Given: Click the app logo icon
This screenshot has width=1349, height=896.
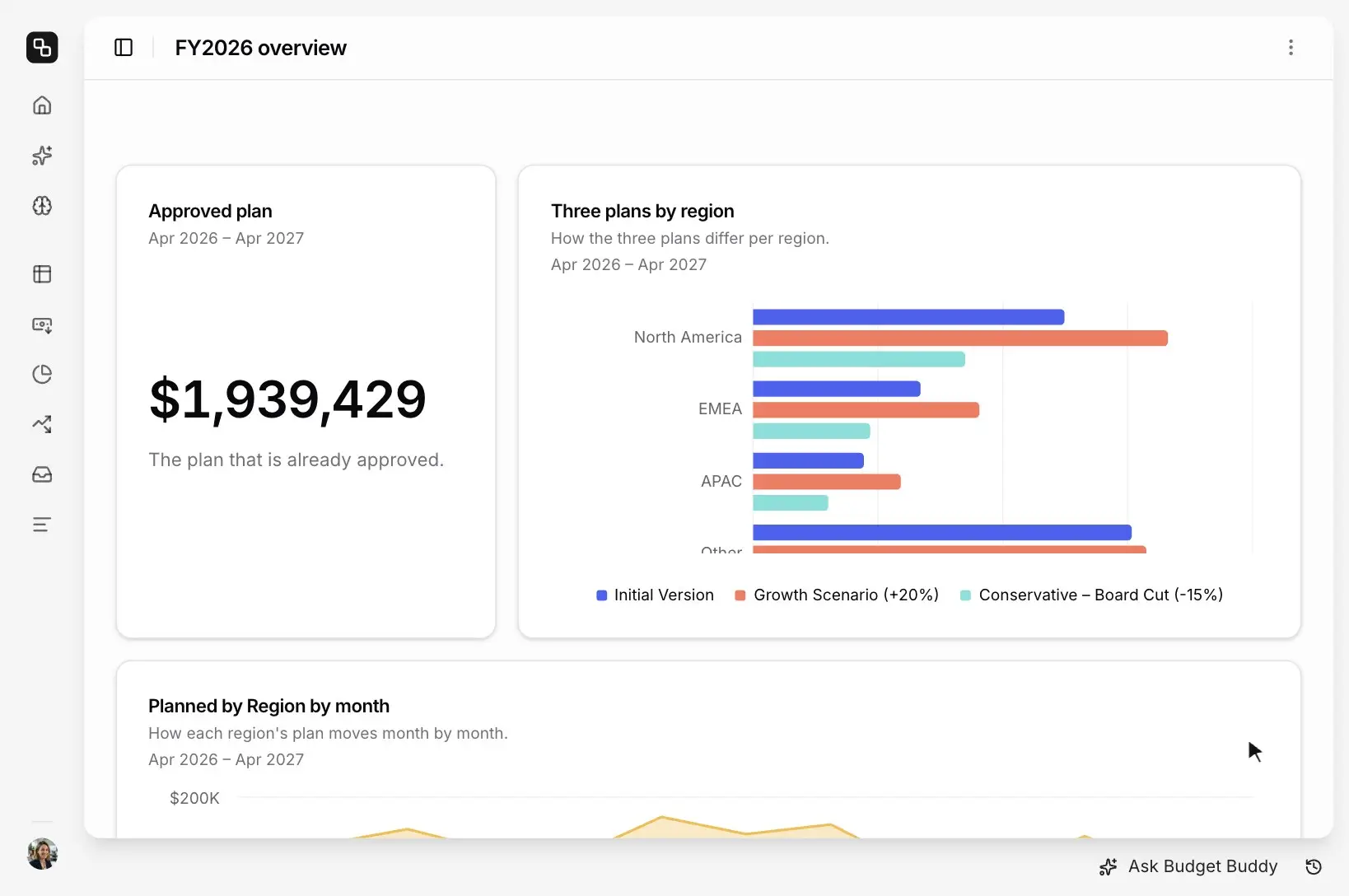Looking at the screenshot, I should [x=42, y=47].
